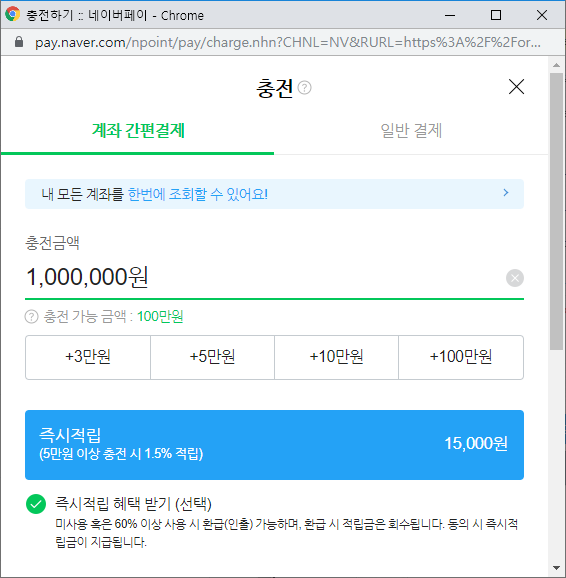566x578 pixels.
Task: Click the 100만원 available amount text
Action: 160,316
